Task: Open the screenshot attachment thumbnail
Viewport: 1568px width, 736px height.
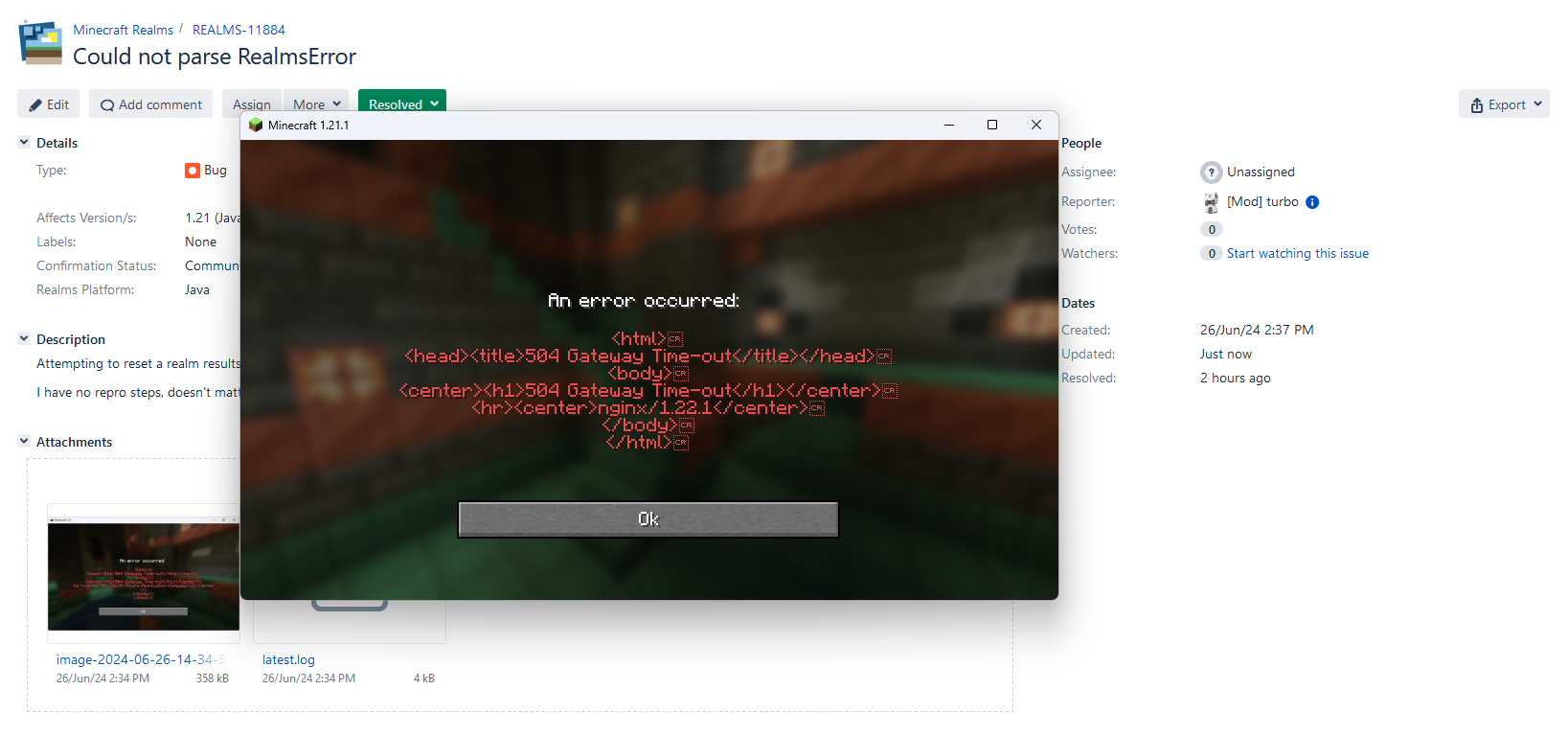Action: 144,573
